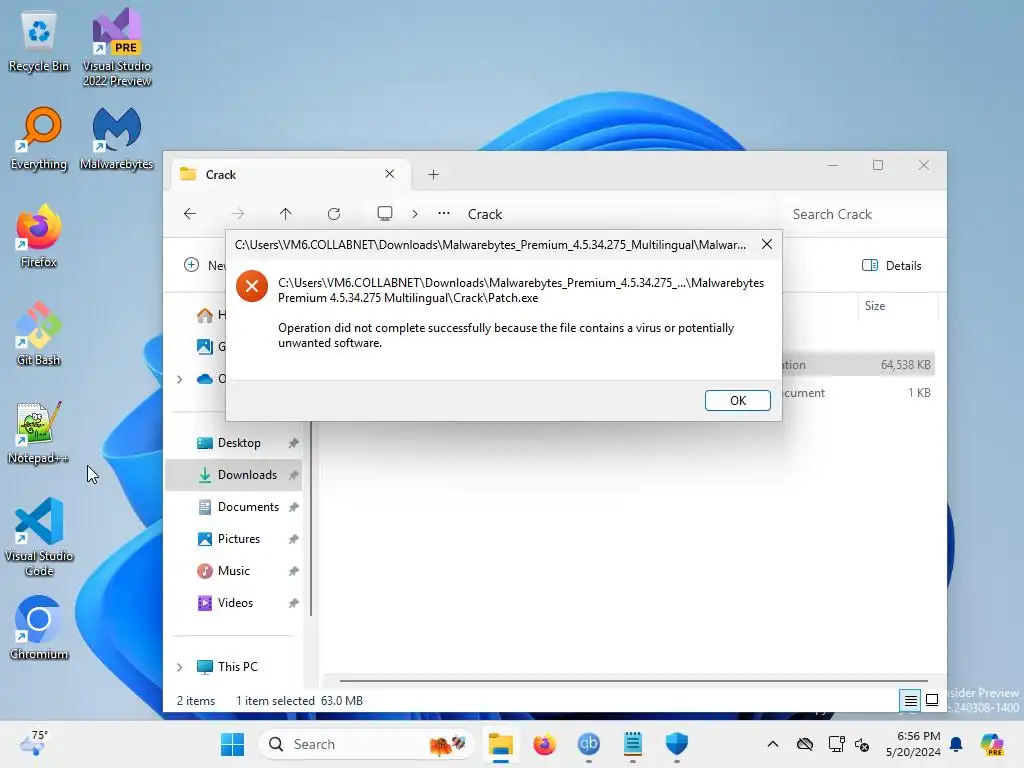Launch Malwarebytes from the desktop
Viewport: 1024px width, 768px height.
coord(117,138)
